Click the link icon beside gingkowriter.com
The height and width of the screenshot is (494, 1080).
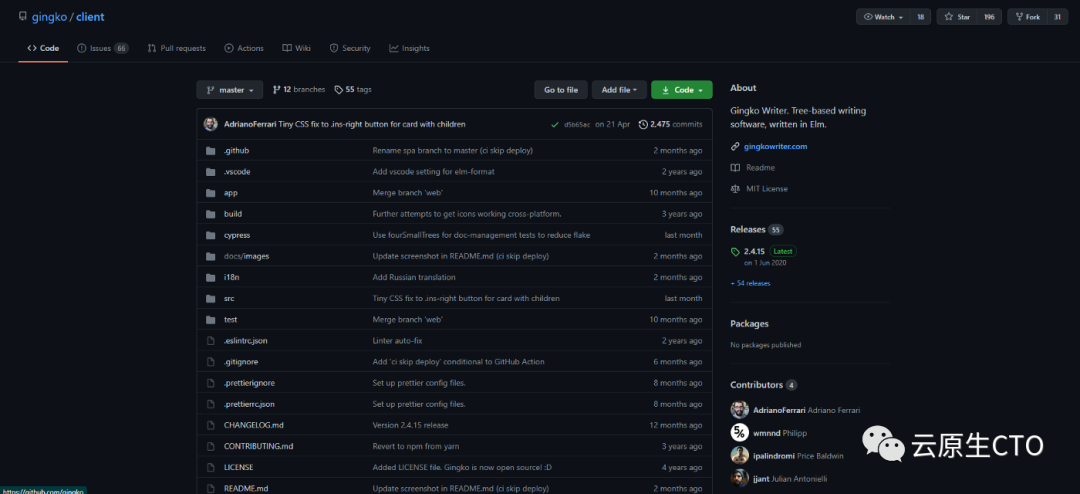[x=735, y=147]
